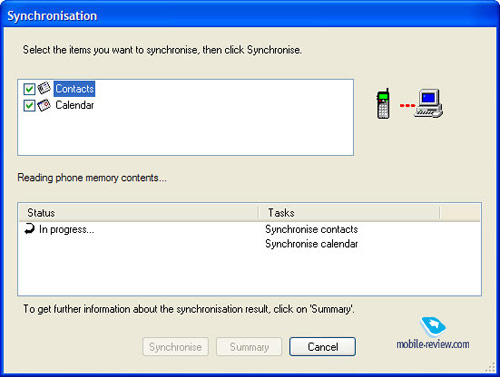Click the In progress arrow icon

point(29,229)
